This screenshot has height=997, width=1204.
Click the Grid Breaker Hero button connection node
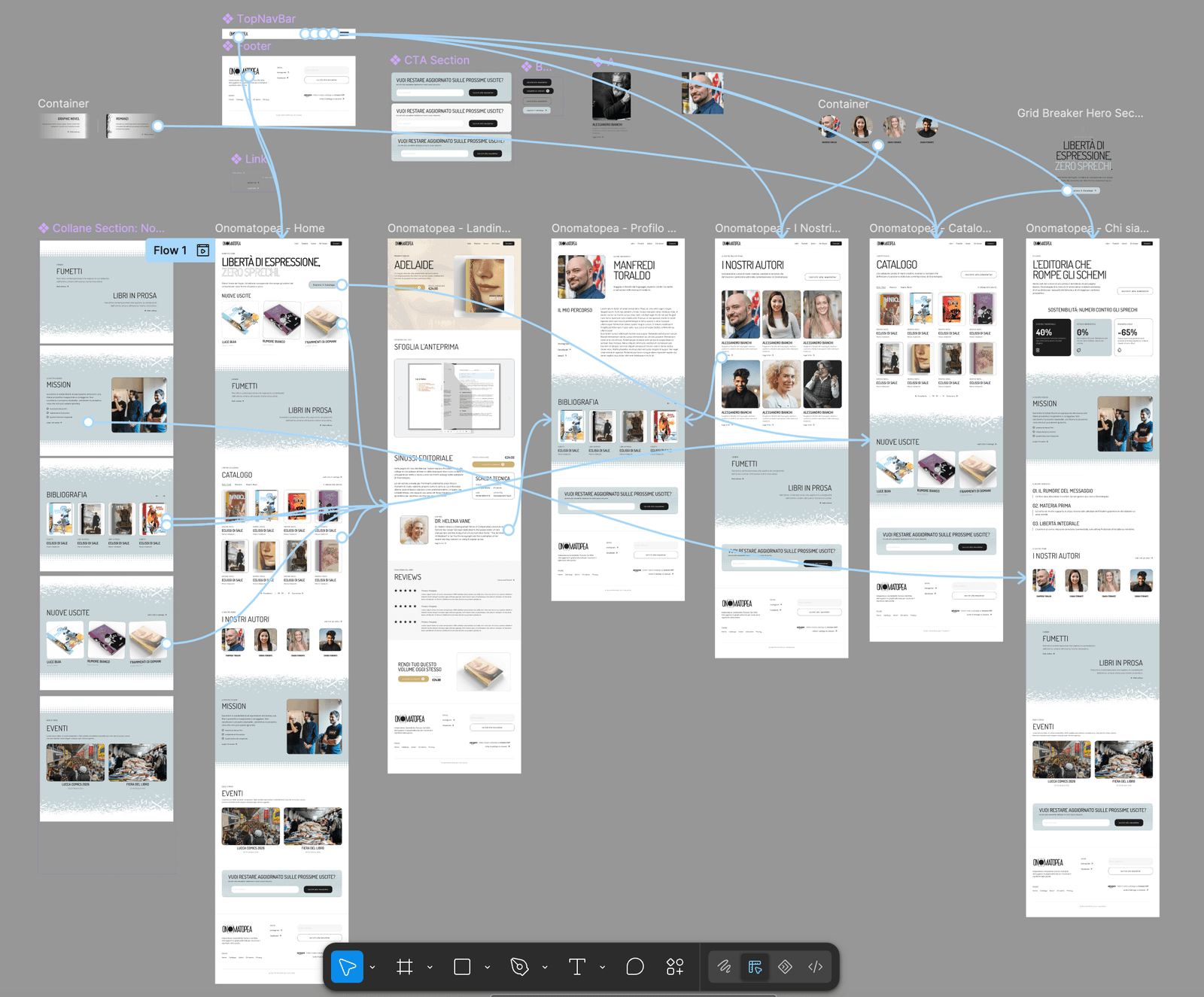pyautogui.click(x=1067, y=190)
